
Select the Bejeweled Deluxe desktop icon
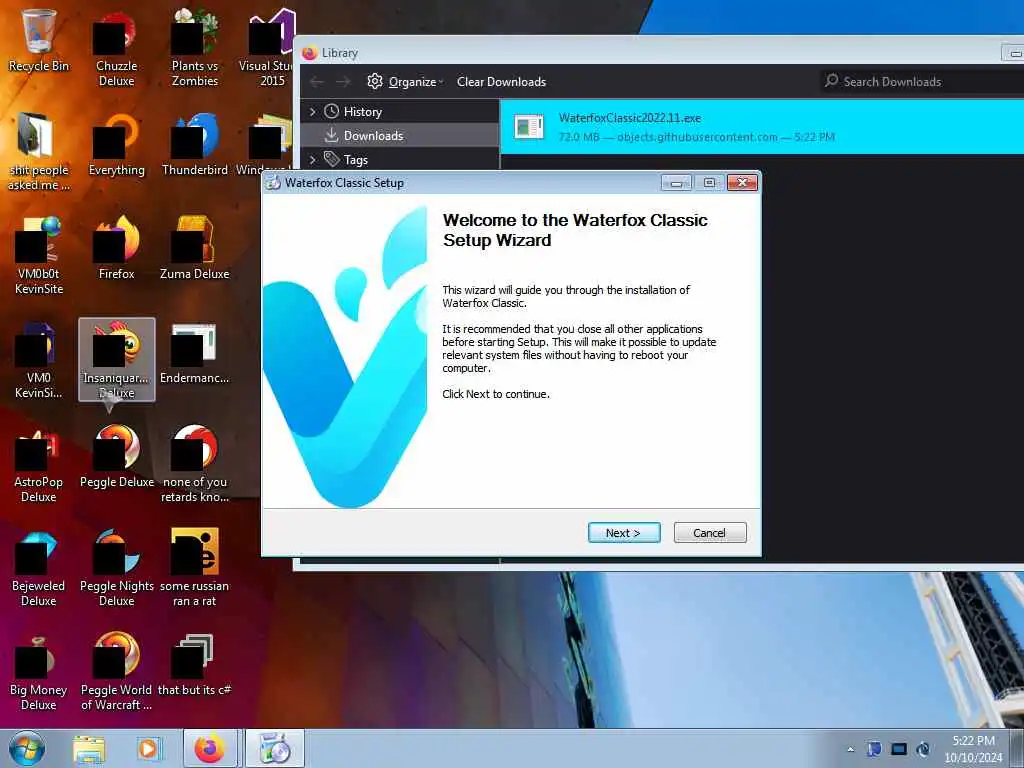[x=39, y=568]
